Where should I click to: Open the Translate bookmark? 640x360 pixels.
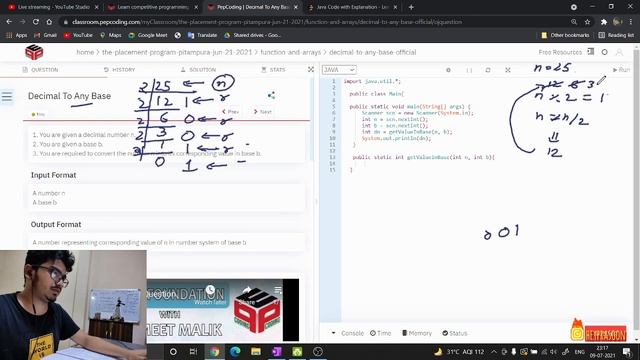[202, 35]
